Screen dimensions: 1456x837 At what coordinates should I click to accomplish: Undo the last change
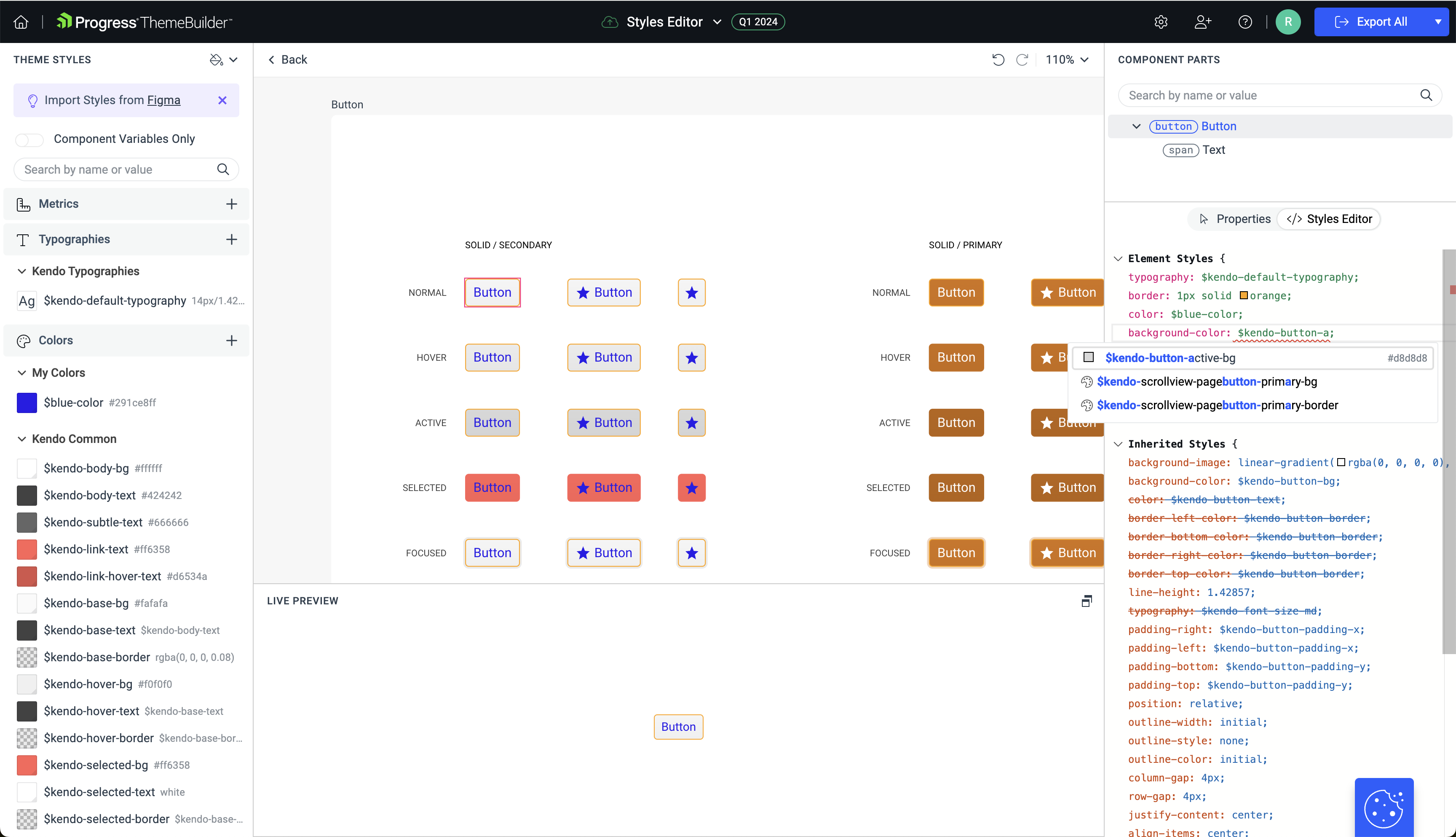pyautogui.click(x=998, y=59)
